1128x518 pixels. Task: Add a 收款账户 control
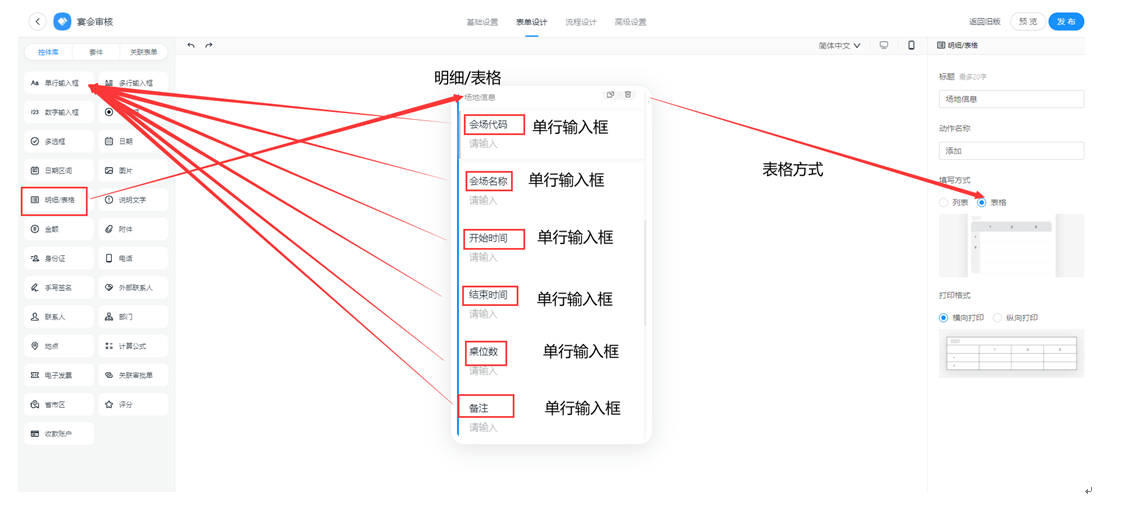[59, 434]
